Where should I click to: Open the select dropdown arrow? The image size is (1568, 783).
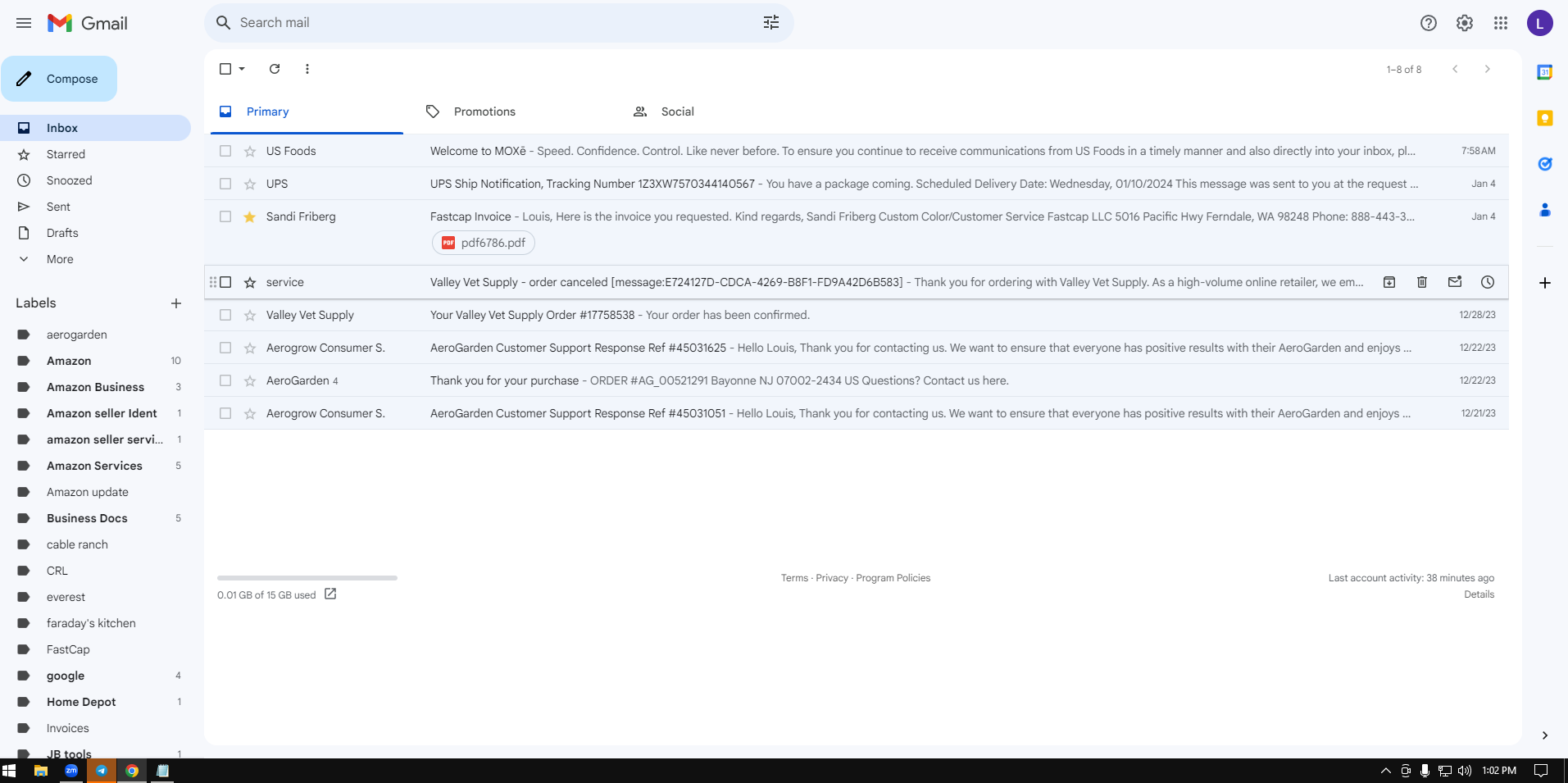point(242,69)
